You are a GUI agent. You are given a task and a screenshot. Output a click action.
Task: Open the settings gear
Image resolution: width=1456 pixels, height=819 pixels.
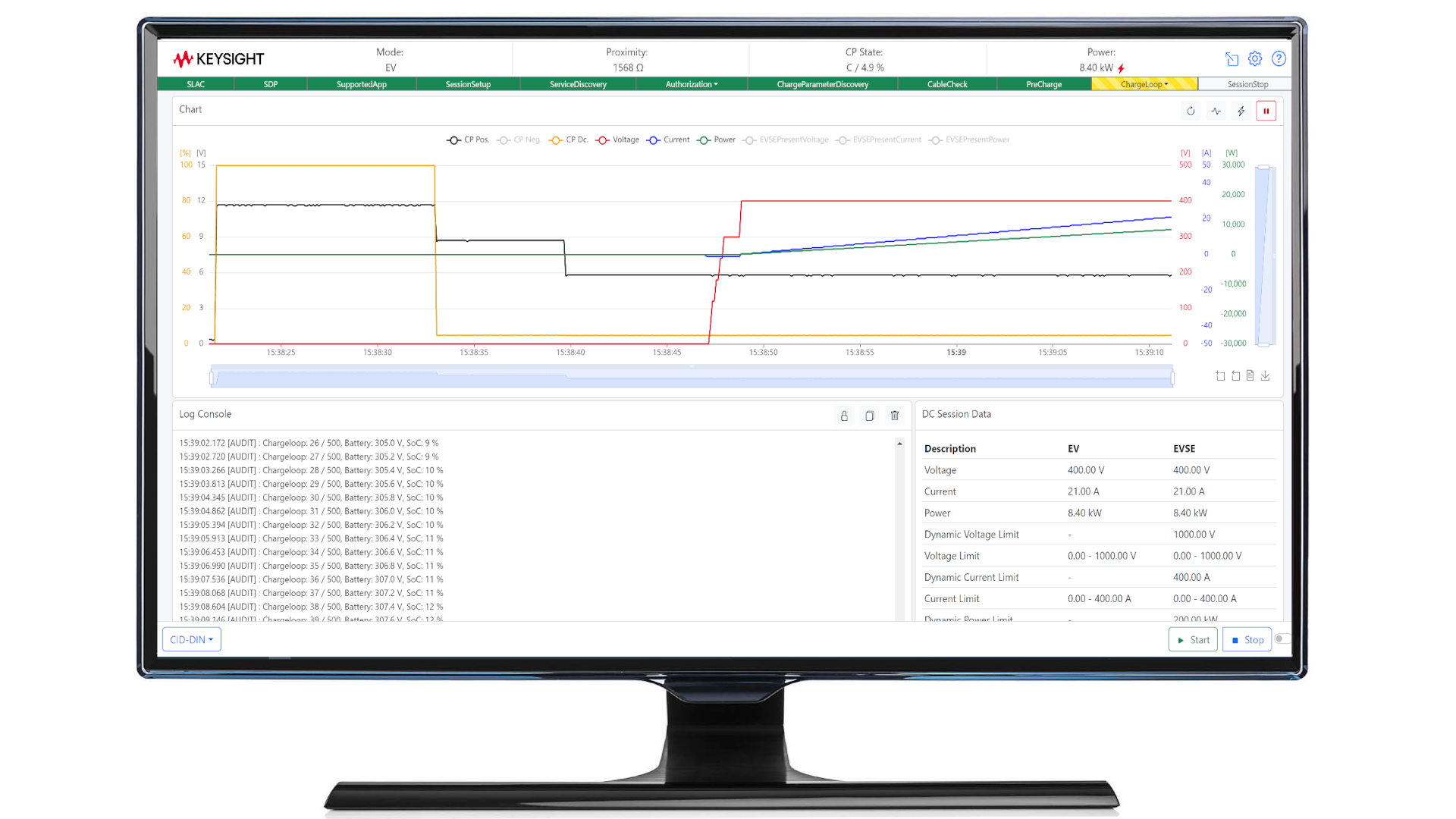point(1255,58)
